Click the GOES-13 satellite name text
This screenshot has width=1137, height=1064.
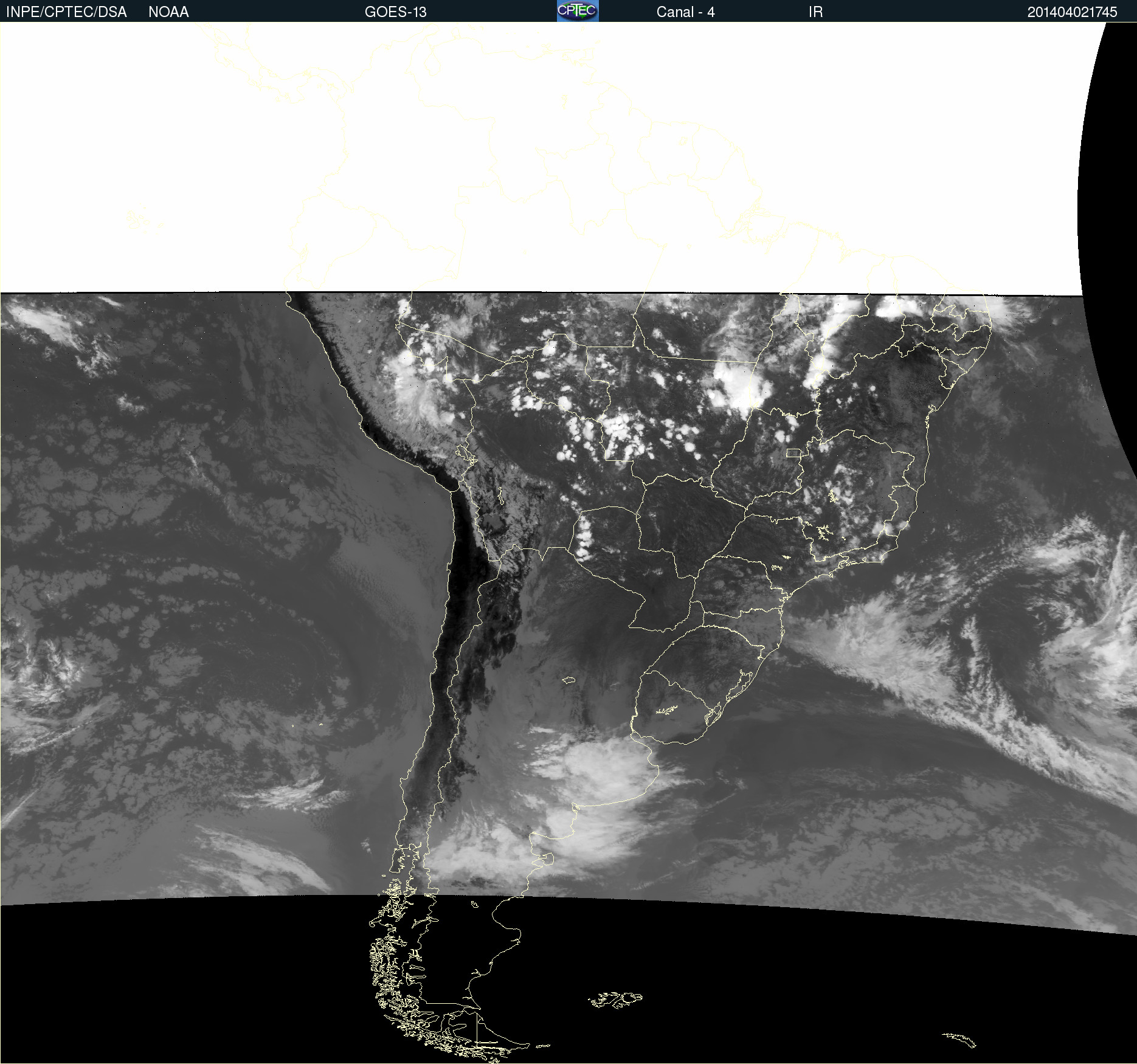tap(395, 12)
